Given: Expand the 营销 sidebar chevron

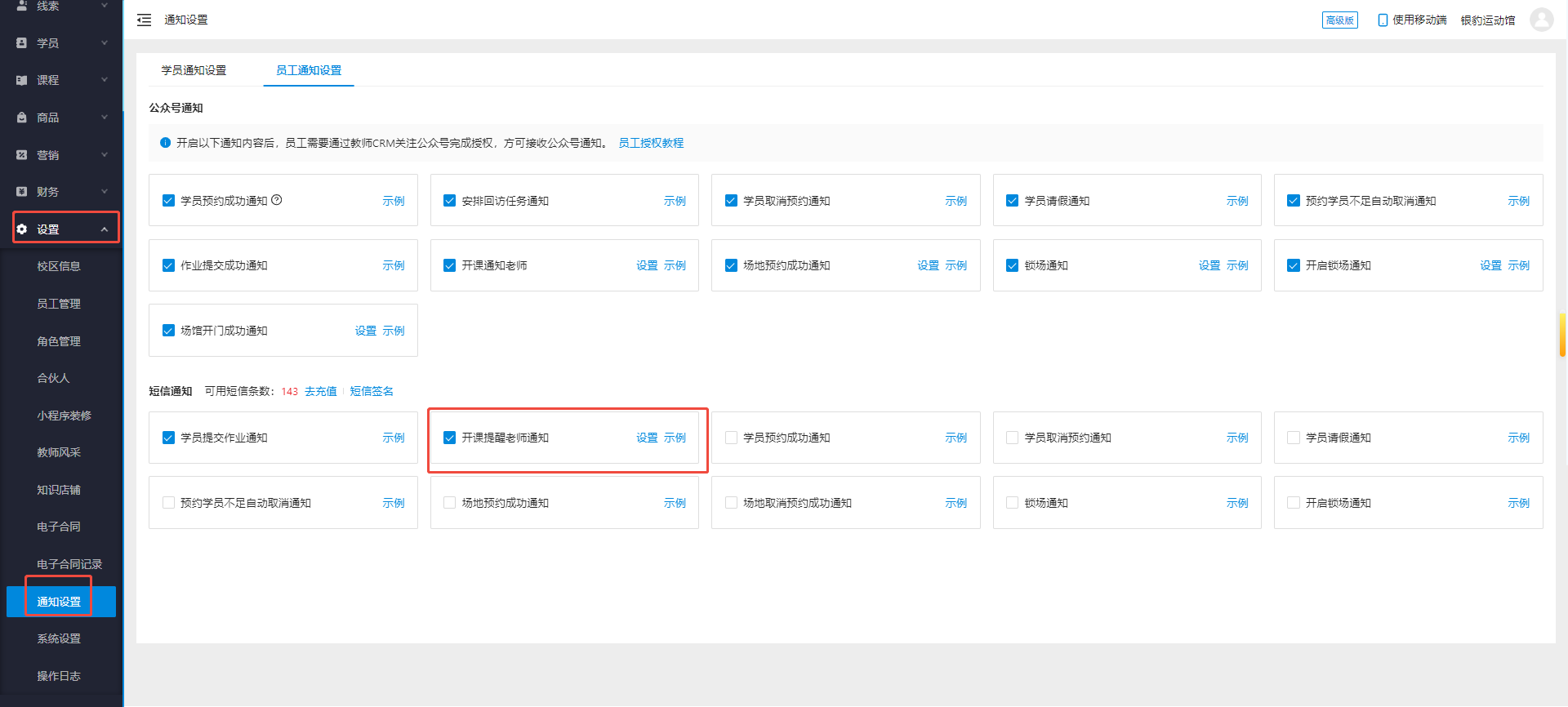Looking at the screenshot, I should click(105, 154).
